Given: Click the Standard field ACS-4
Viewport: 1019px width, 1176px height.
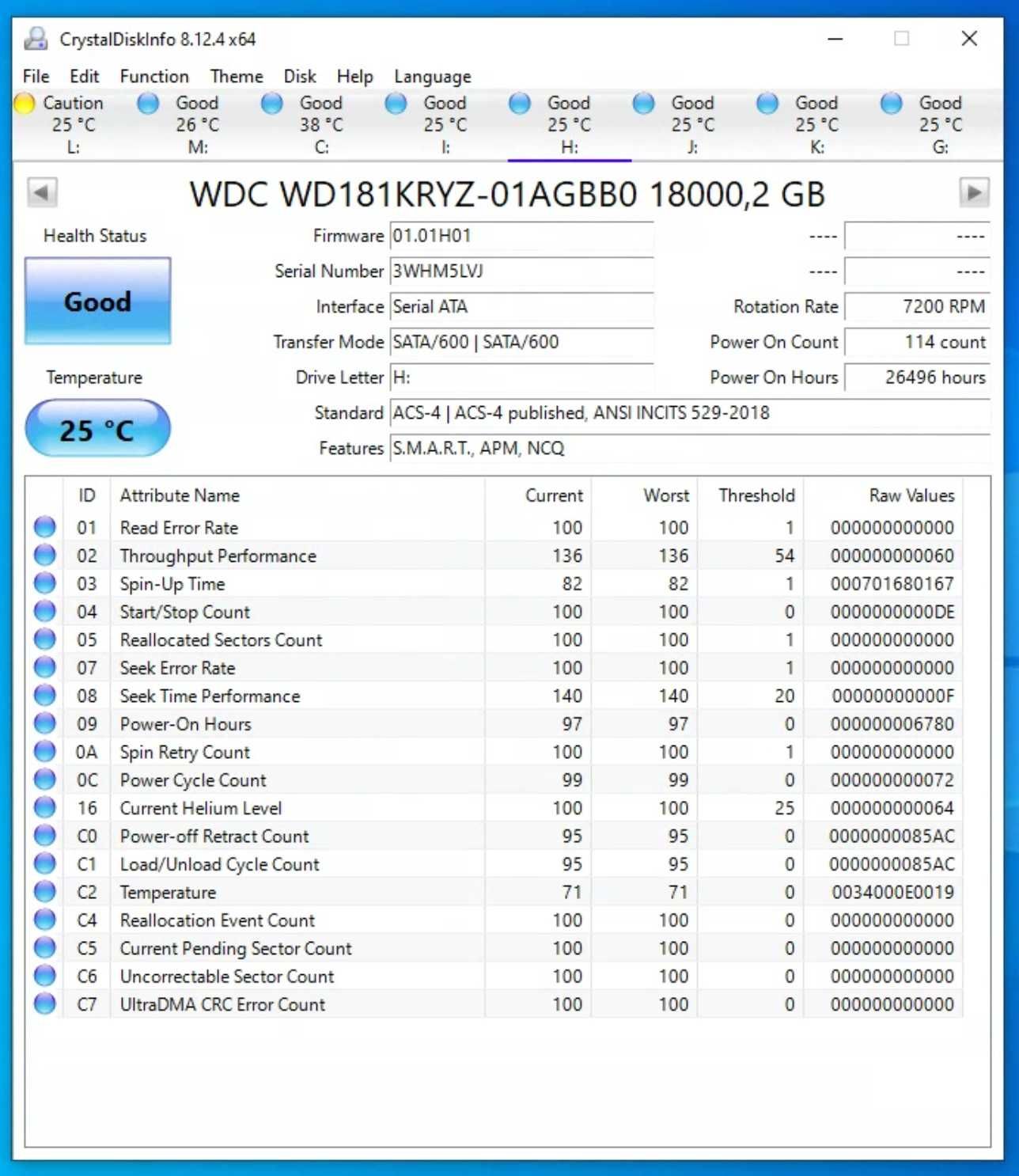Looking at the screenshot, I should (x=690, y=412).
